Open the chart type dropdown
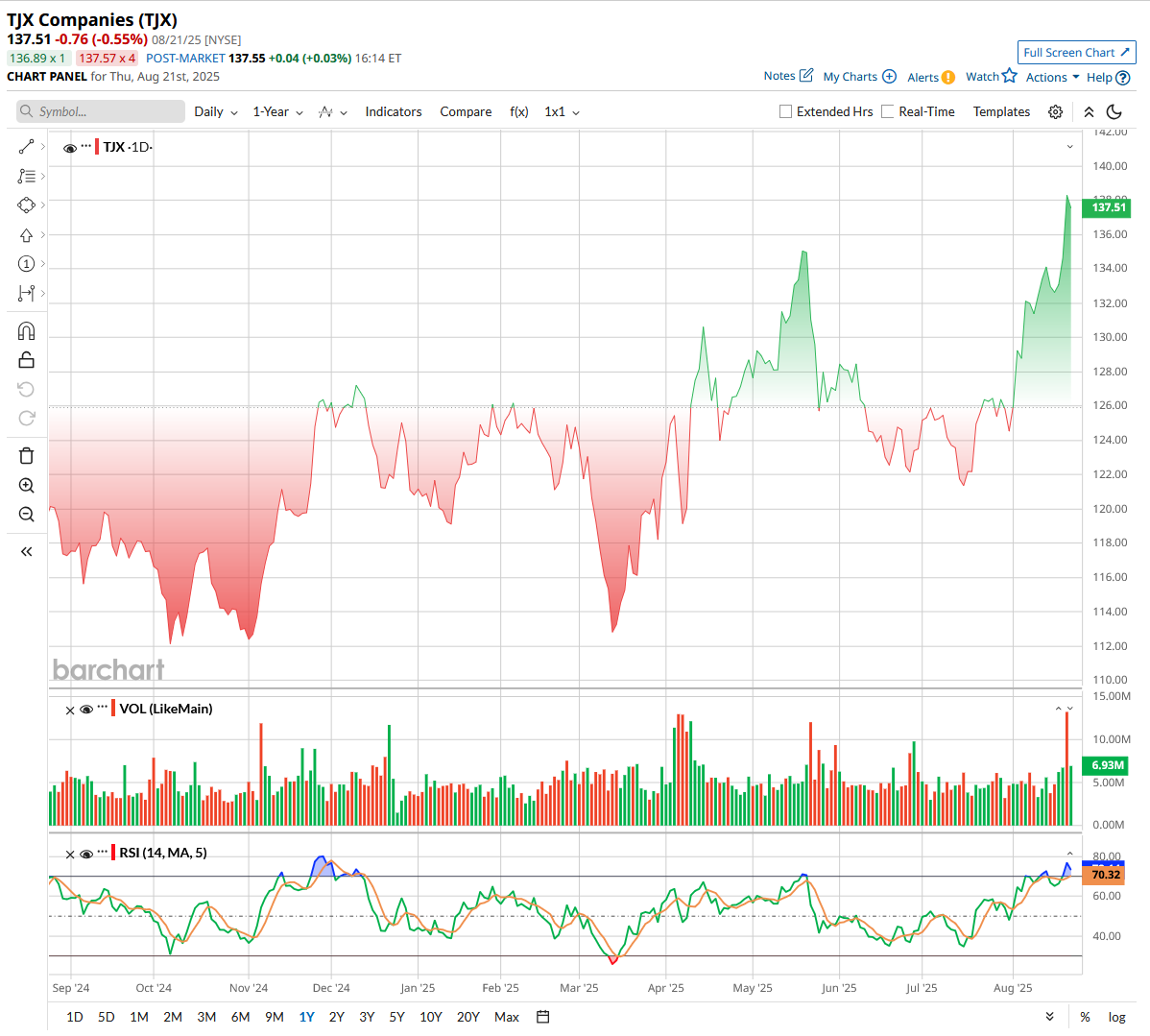 pos(333,111)
